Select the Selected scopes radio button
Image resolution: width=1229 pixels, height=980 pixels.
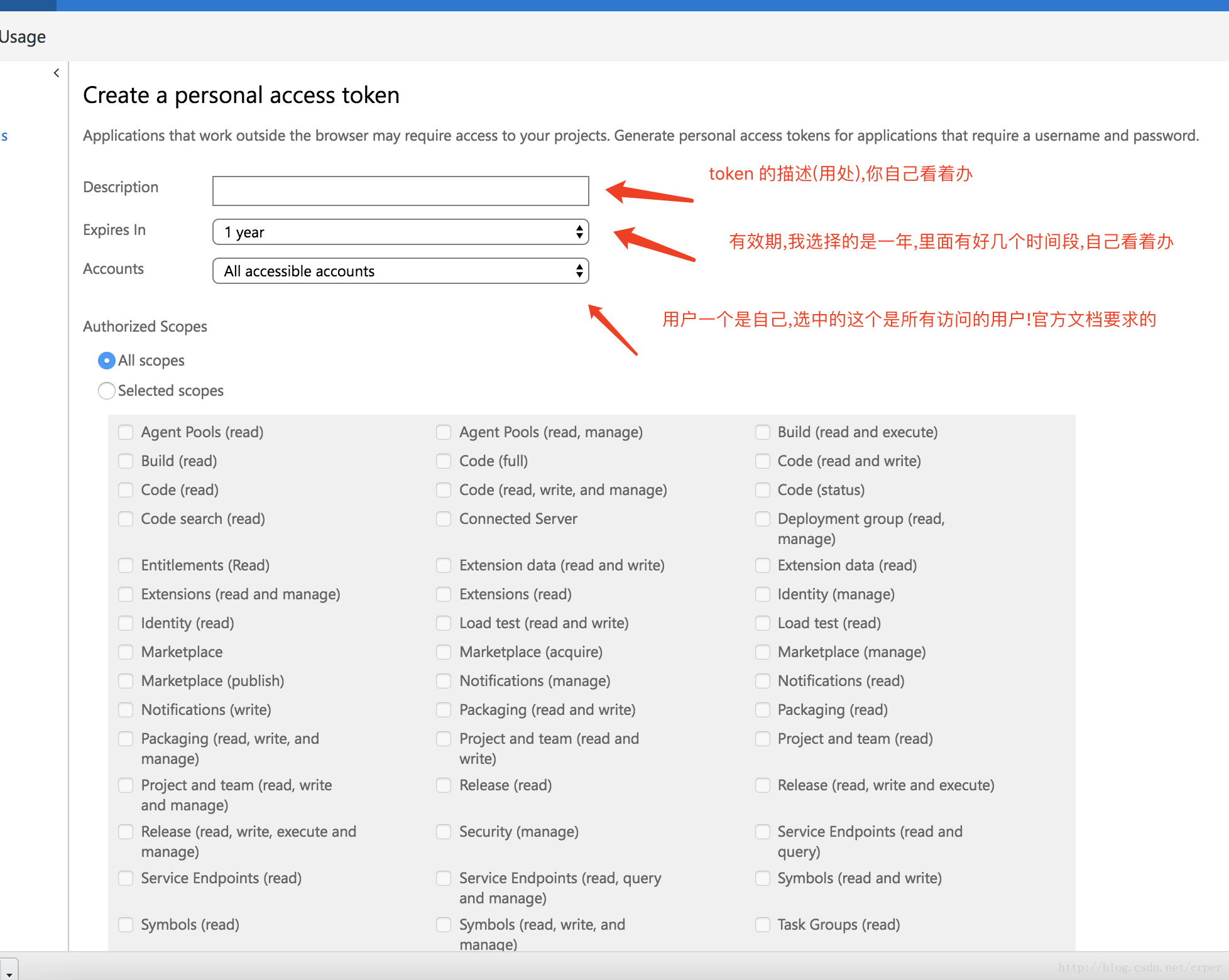coord(107,391)
